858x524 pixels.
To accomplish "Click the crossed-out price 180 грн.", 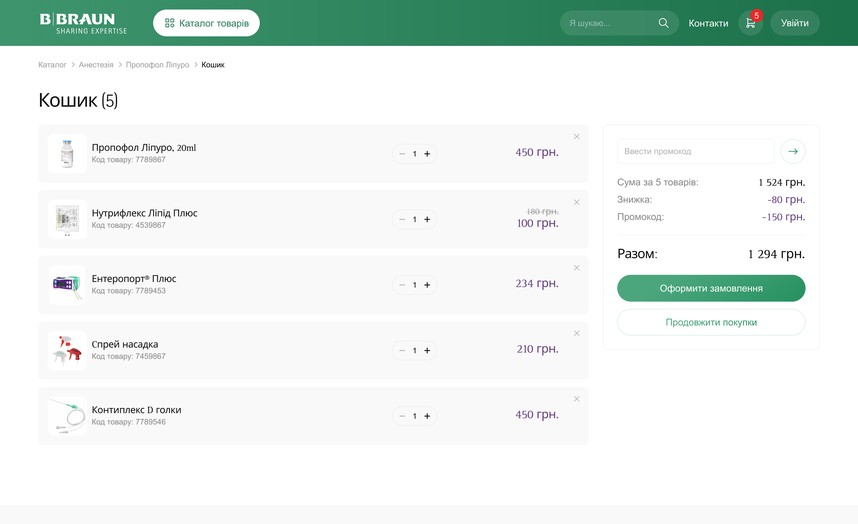I will (542, 211).
